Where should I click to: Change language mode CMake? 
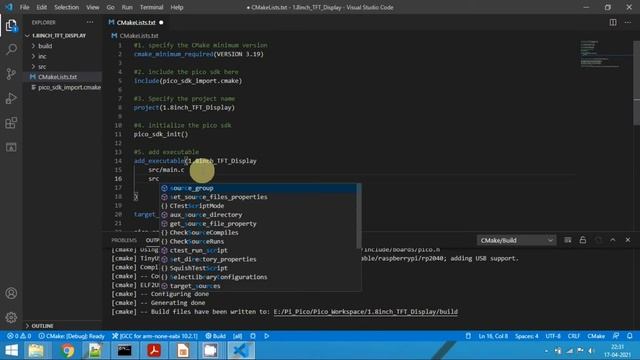tap(596, 336)
